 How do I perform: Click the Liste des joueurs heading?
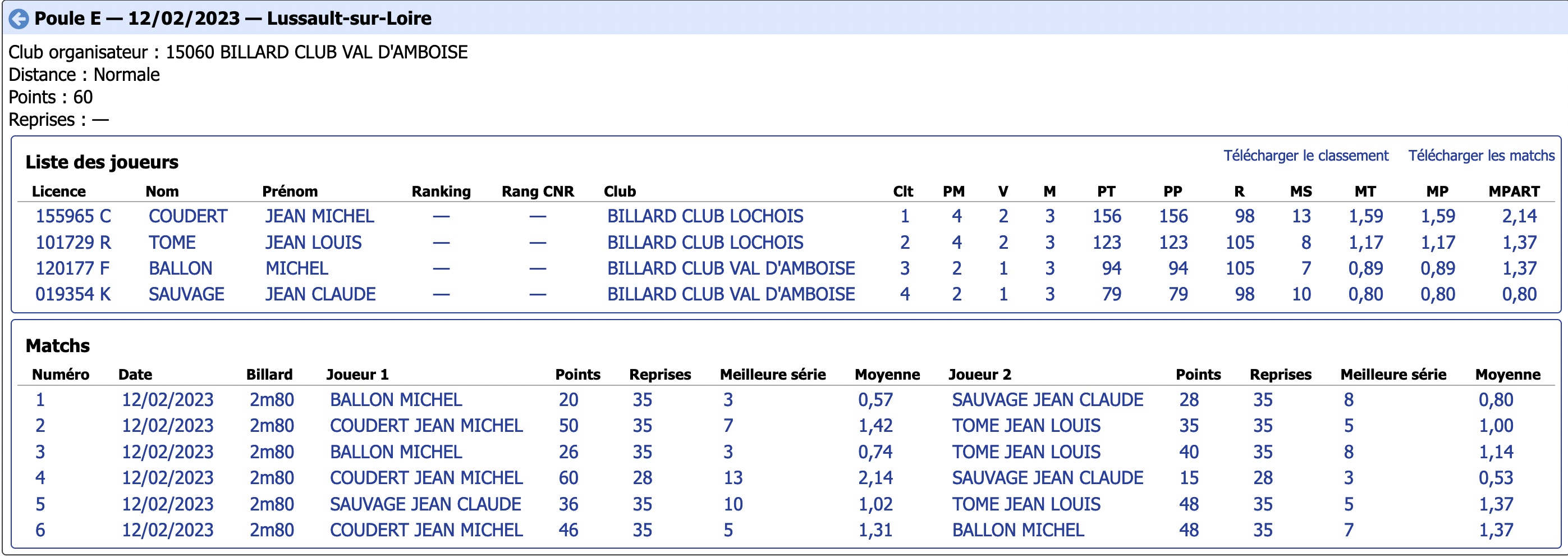pyautogui.click(x=102, y=162)
